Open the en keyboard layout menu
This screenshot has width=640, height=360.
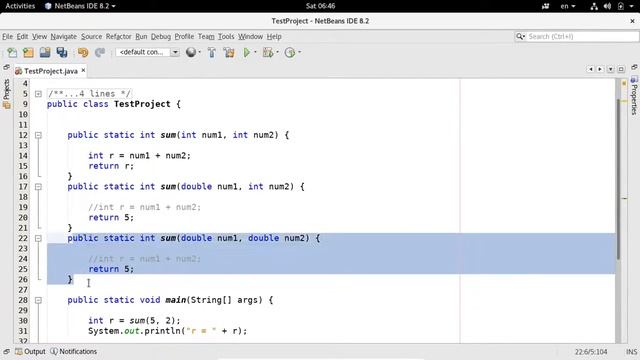click(568, 6)
